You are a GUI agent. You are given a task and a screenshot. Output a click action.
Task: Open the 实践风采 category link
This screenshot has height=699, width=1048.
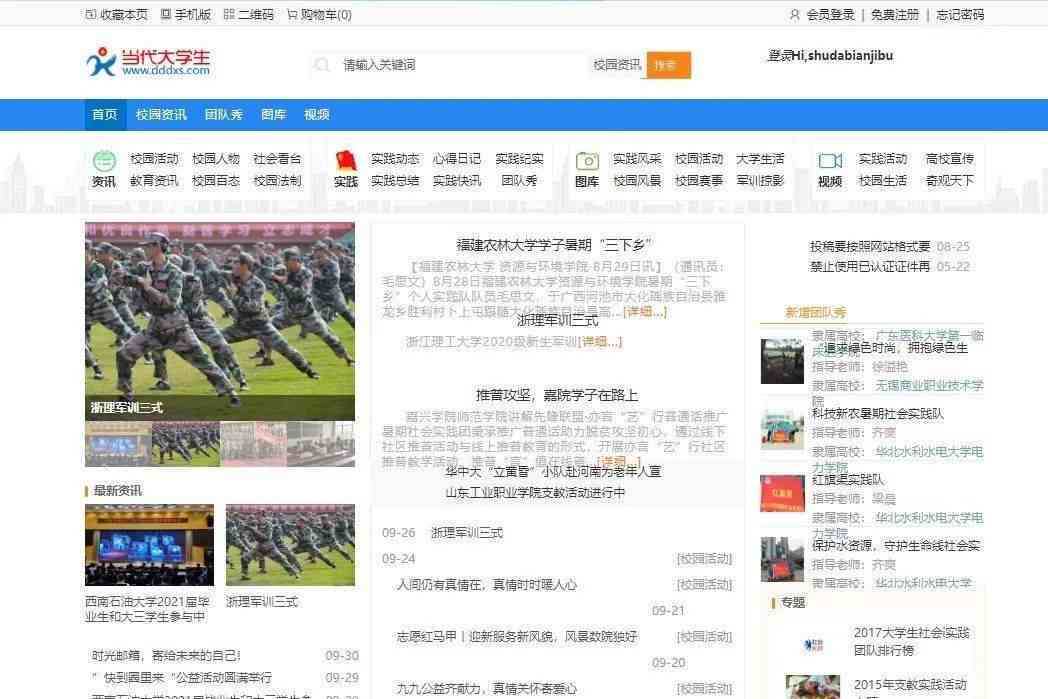pos(637,159)
